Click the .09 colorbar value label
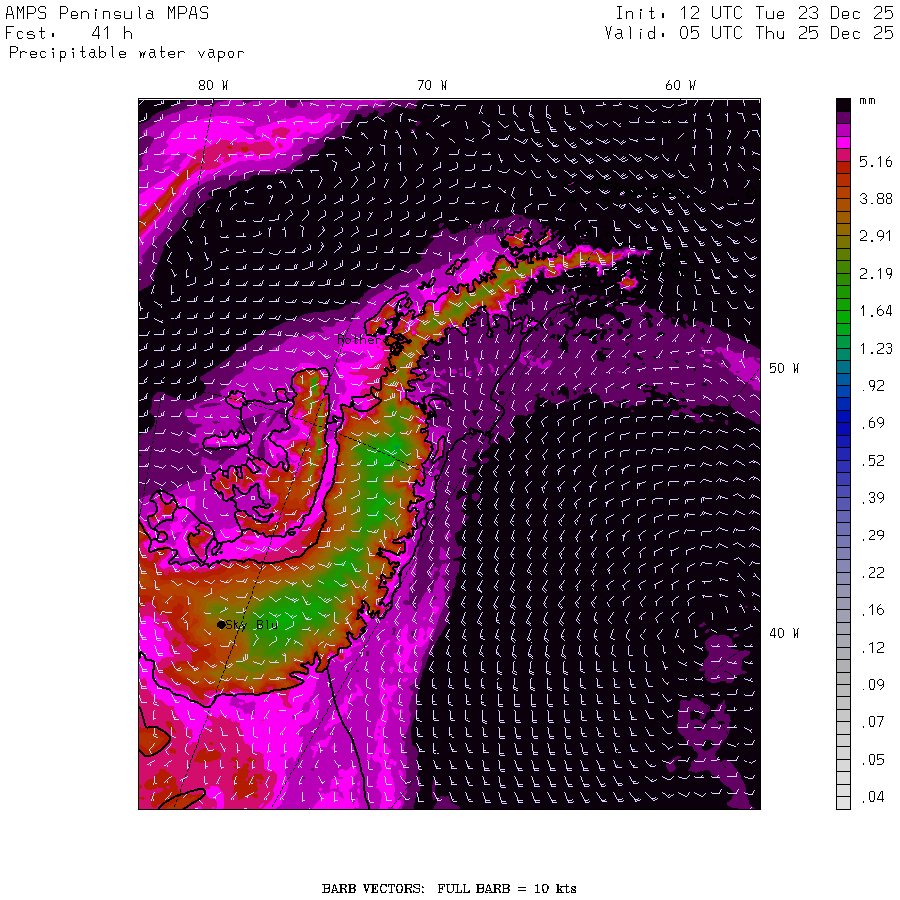 (x=873, y=685)
